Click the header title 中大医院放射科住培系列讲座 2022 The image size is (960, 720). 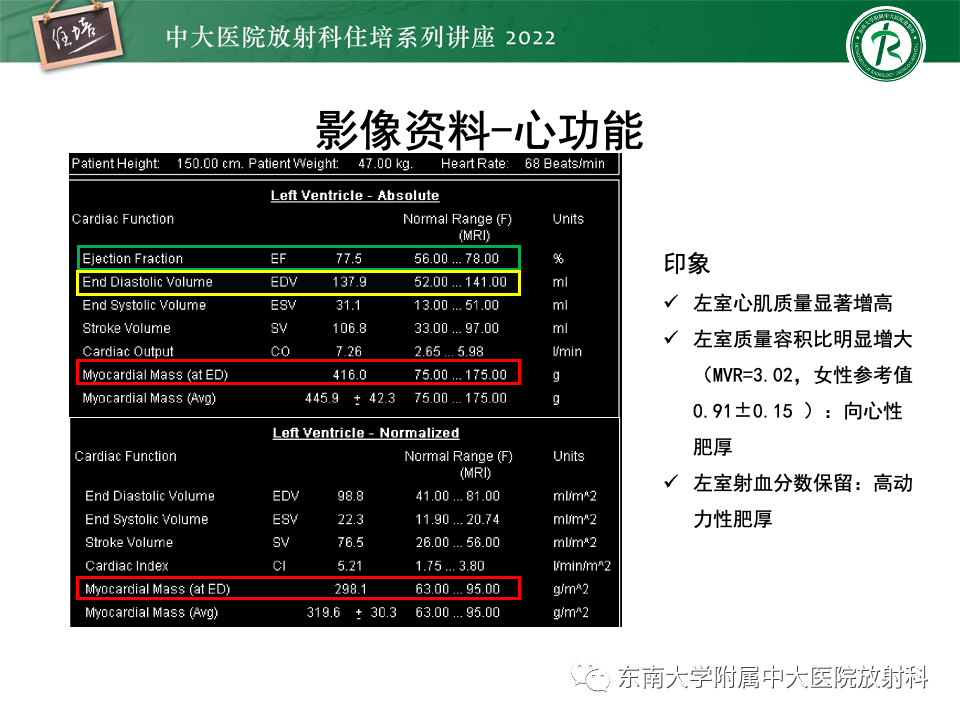[361, 37]
